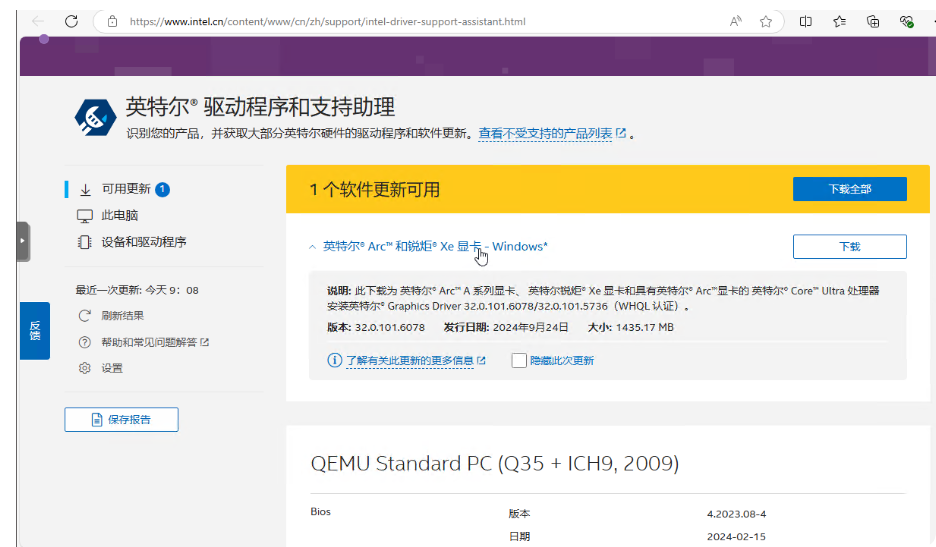Image resolution: width=936 pixels, height=547 pixels.
Task: Click chip icon beside 设备和驱动程序
Action: coord(84,242)
